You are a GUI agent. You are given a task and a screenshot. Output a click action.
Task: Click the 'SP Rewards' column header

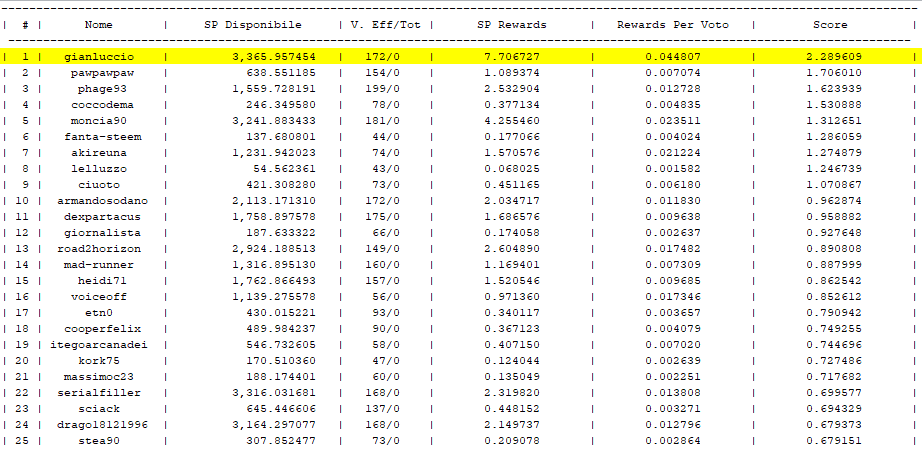click(512, 25)
